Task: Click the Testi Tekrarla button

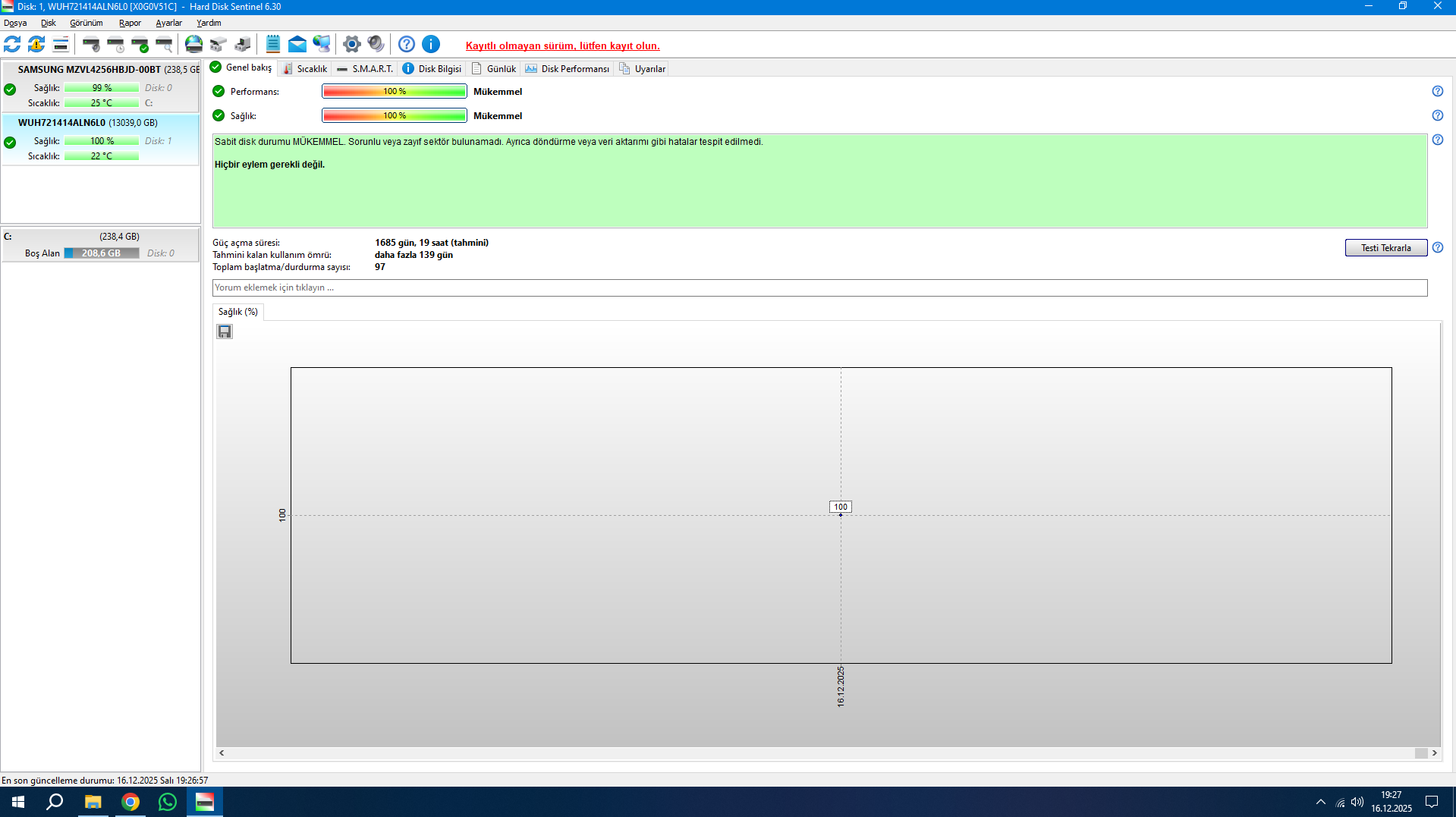Action: [1385, 248]
